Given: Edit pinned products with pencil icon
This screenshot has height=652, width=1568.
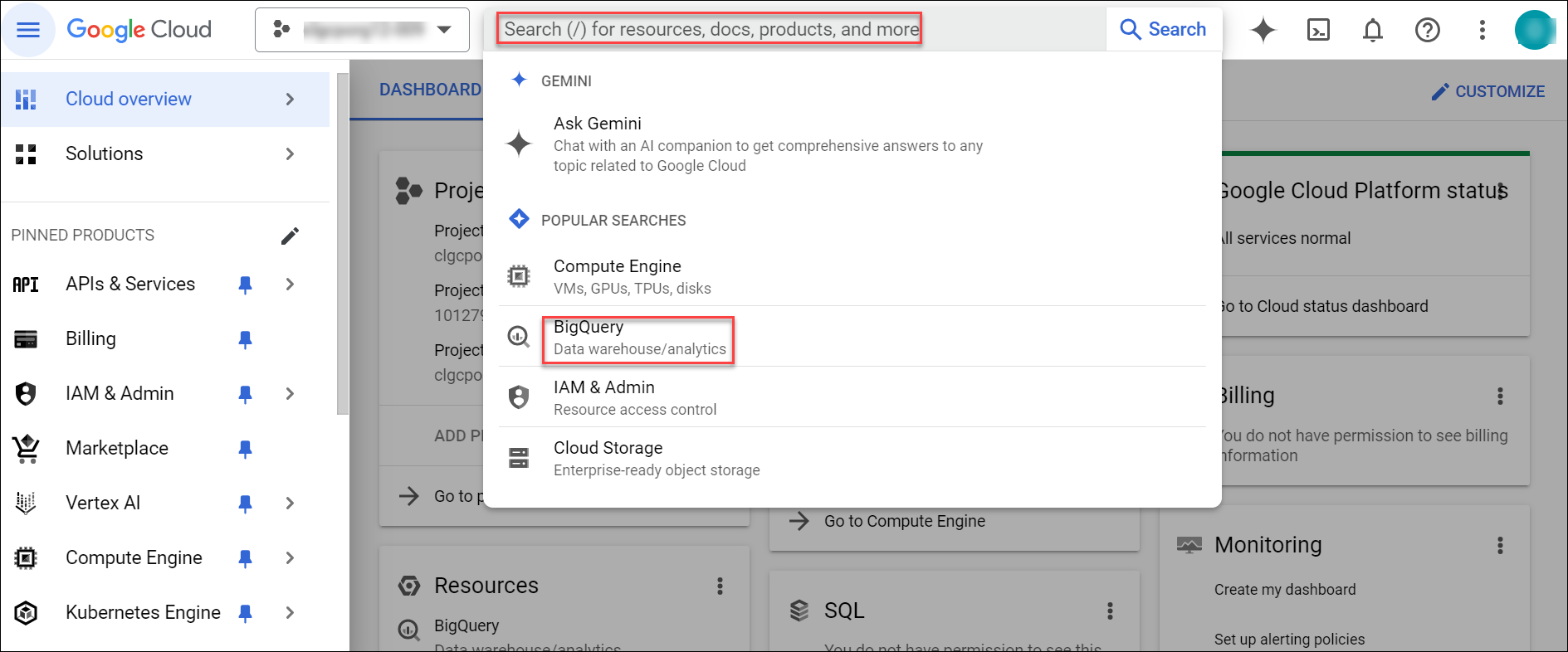Looking at the screenshot, I should (290, 236).
